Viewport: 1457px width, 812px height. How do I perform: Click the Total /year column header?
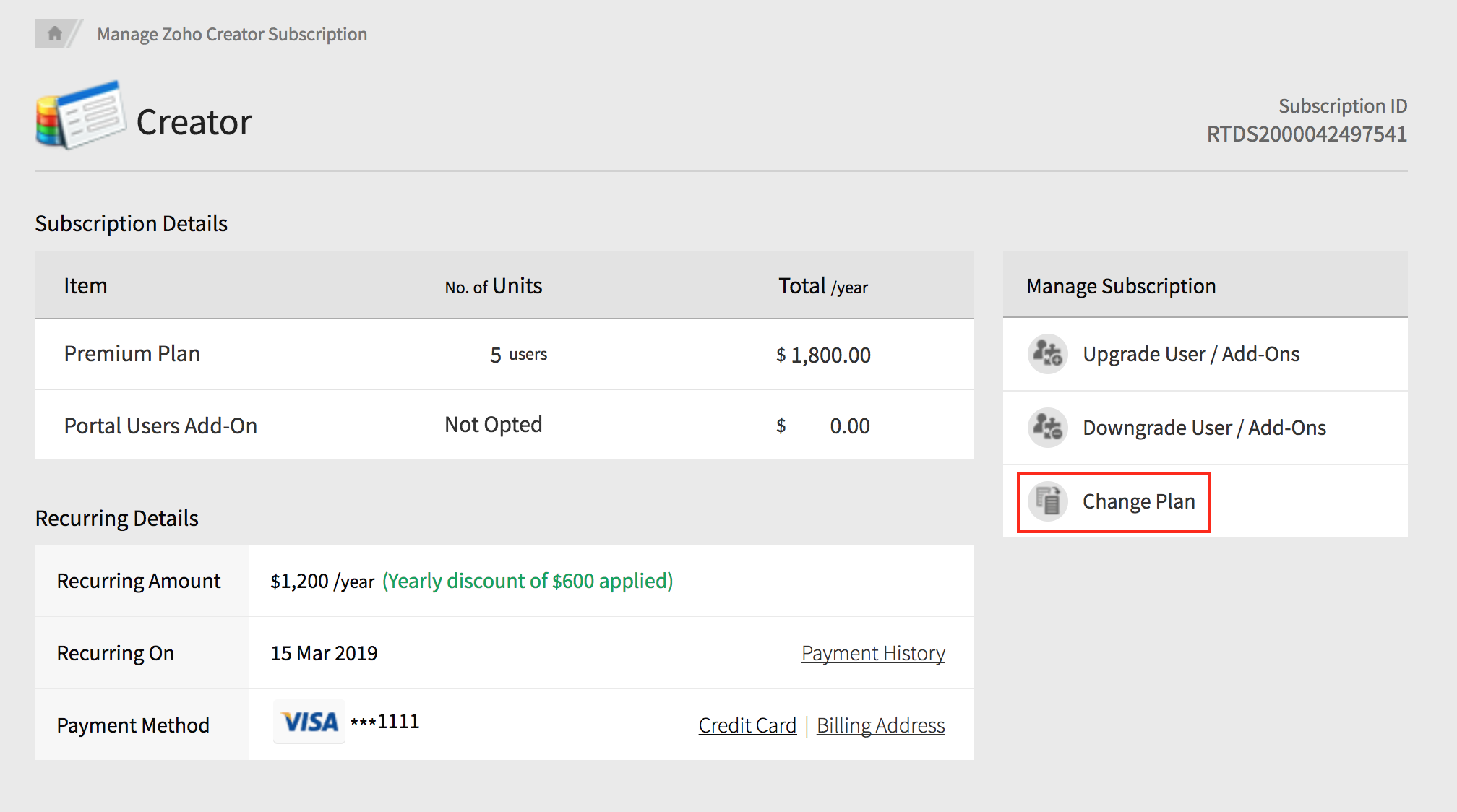coord(823,286)
